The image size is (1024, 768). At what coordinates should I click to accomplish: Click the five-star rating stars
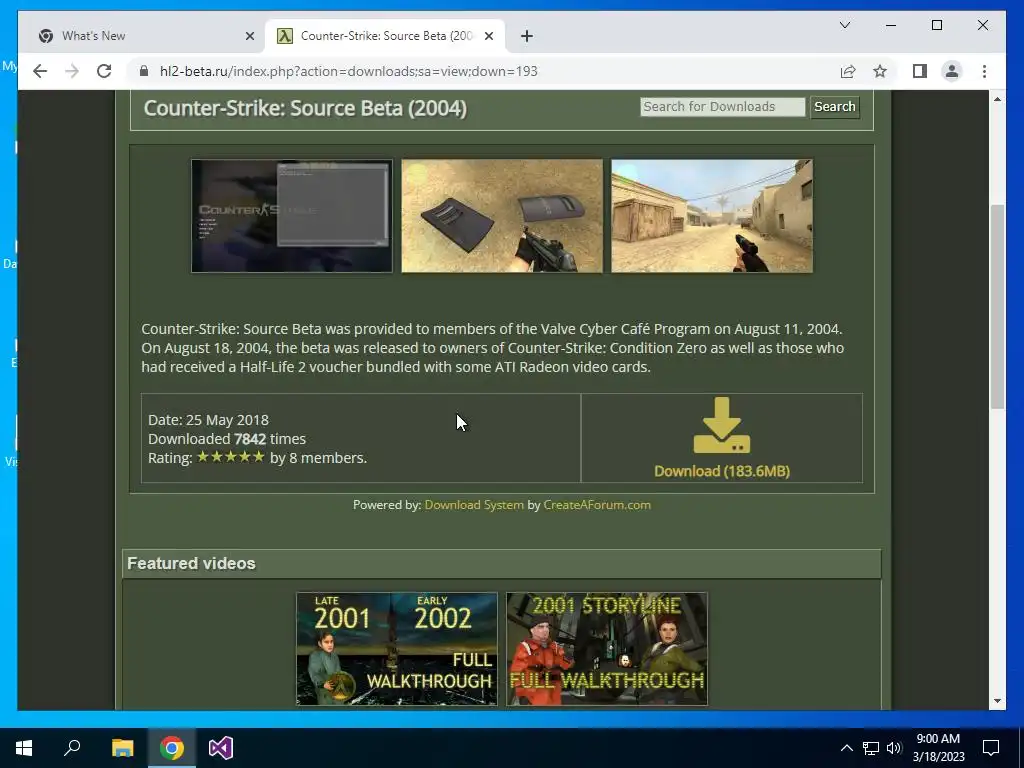pos(231,456)
